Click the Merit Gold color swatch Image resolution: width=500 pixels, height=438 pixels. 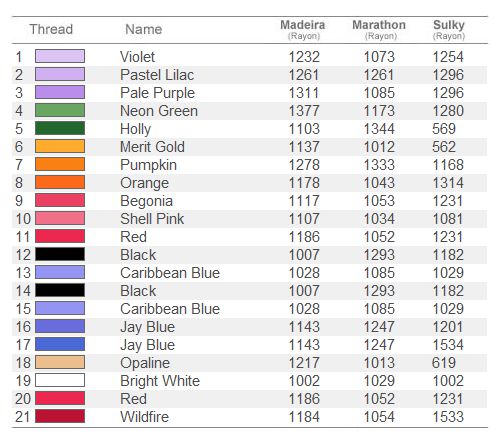pyautogui.click(x=60, y=146)
